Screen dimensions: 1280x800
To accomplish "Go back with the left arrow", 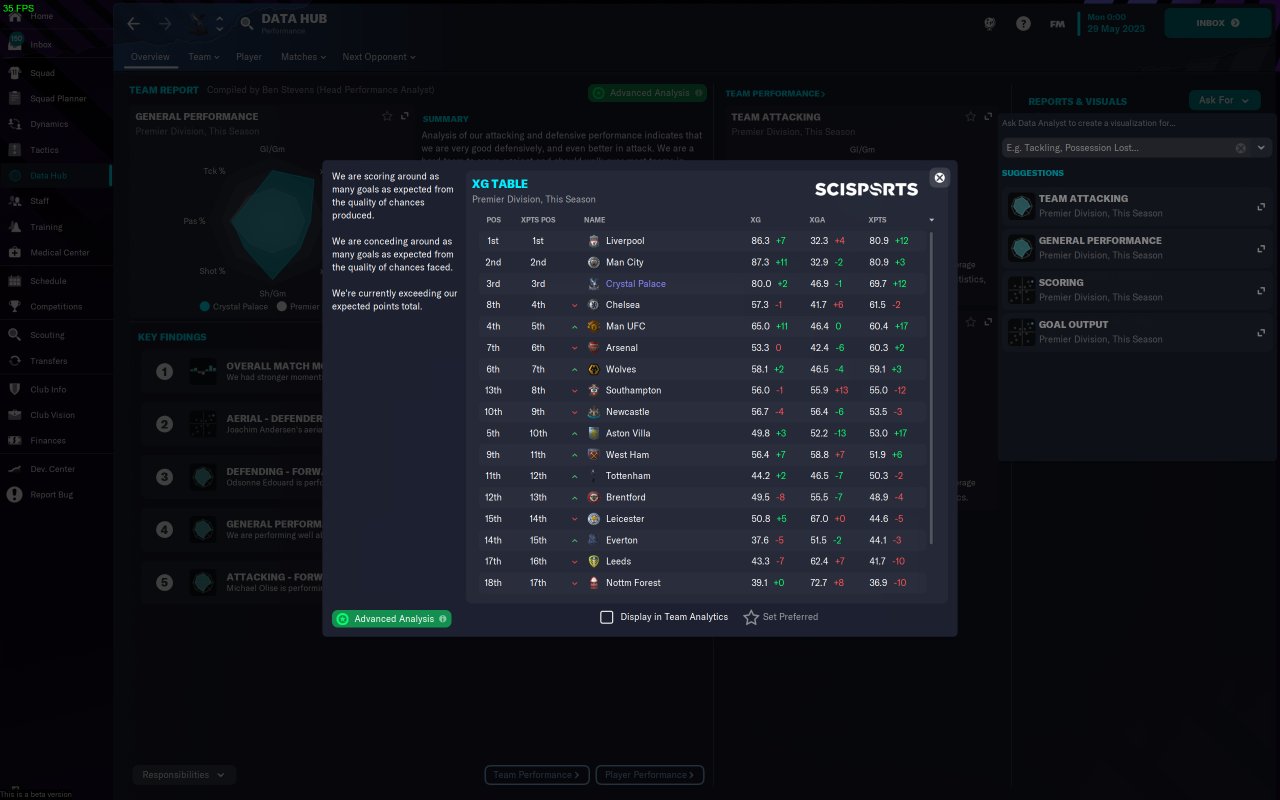I will 134,23.
